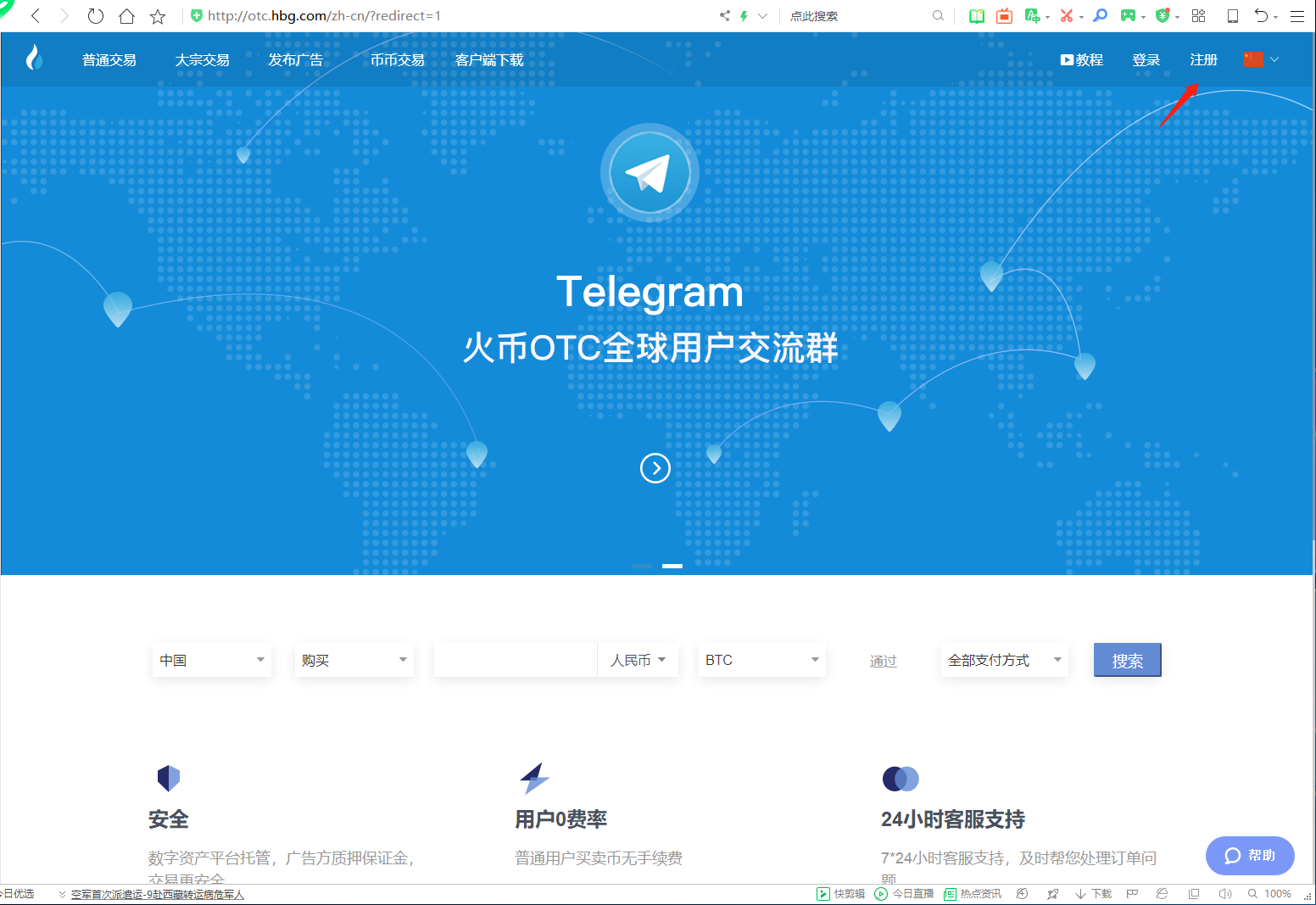Screen dimensions: 1316x905
Task: Open the 大宗交易 menu item
Action: click(x=203, y=60)
